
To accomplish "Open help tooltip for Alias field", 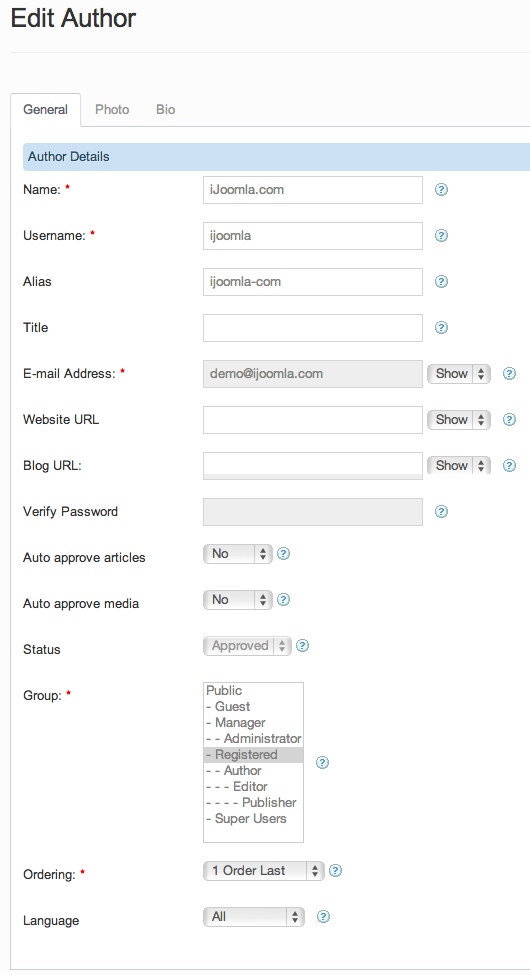I will tap(441, 282).
